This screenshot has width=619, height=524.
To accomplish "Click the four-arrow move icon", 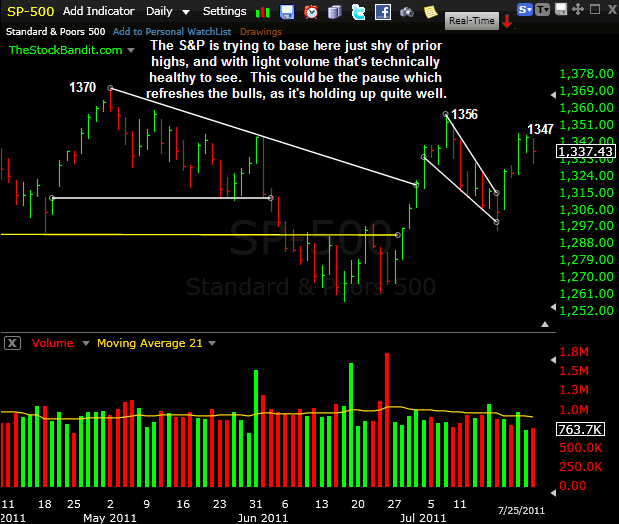I will coord(578,9).
